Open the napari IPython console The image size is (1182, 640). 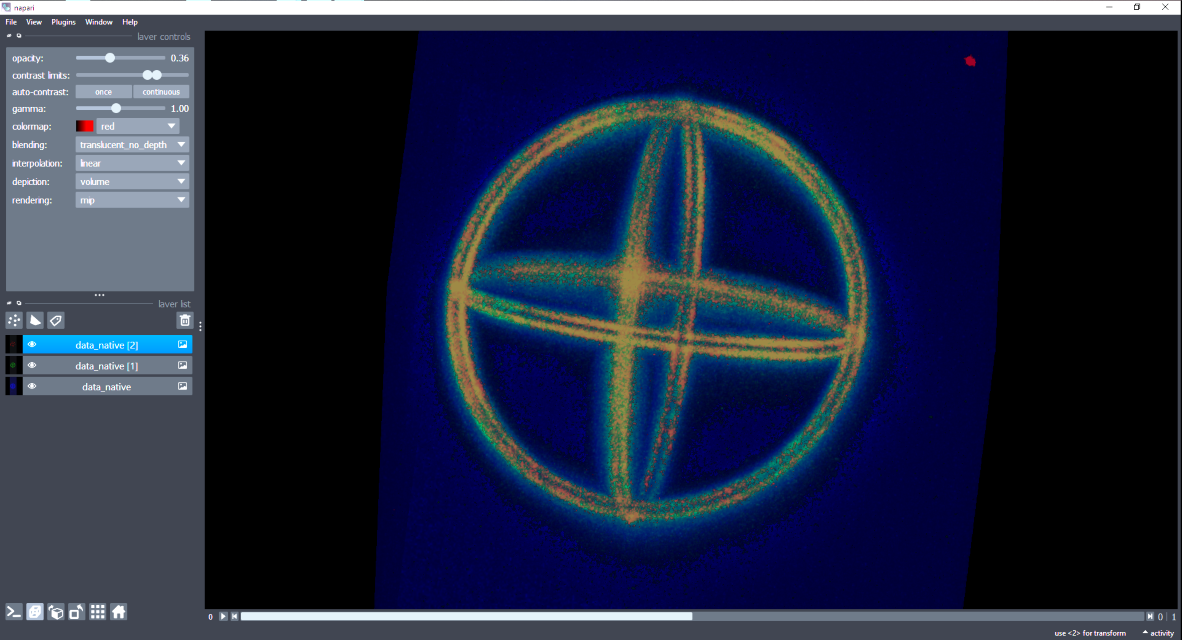coord(14,611)
